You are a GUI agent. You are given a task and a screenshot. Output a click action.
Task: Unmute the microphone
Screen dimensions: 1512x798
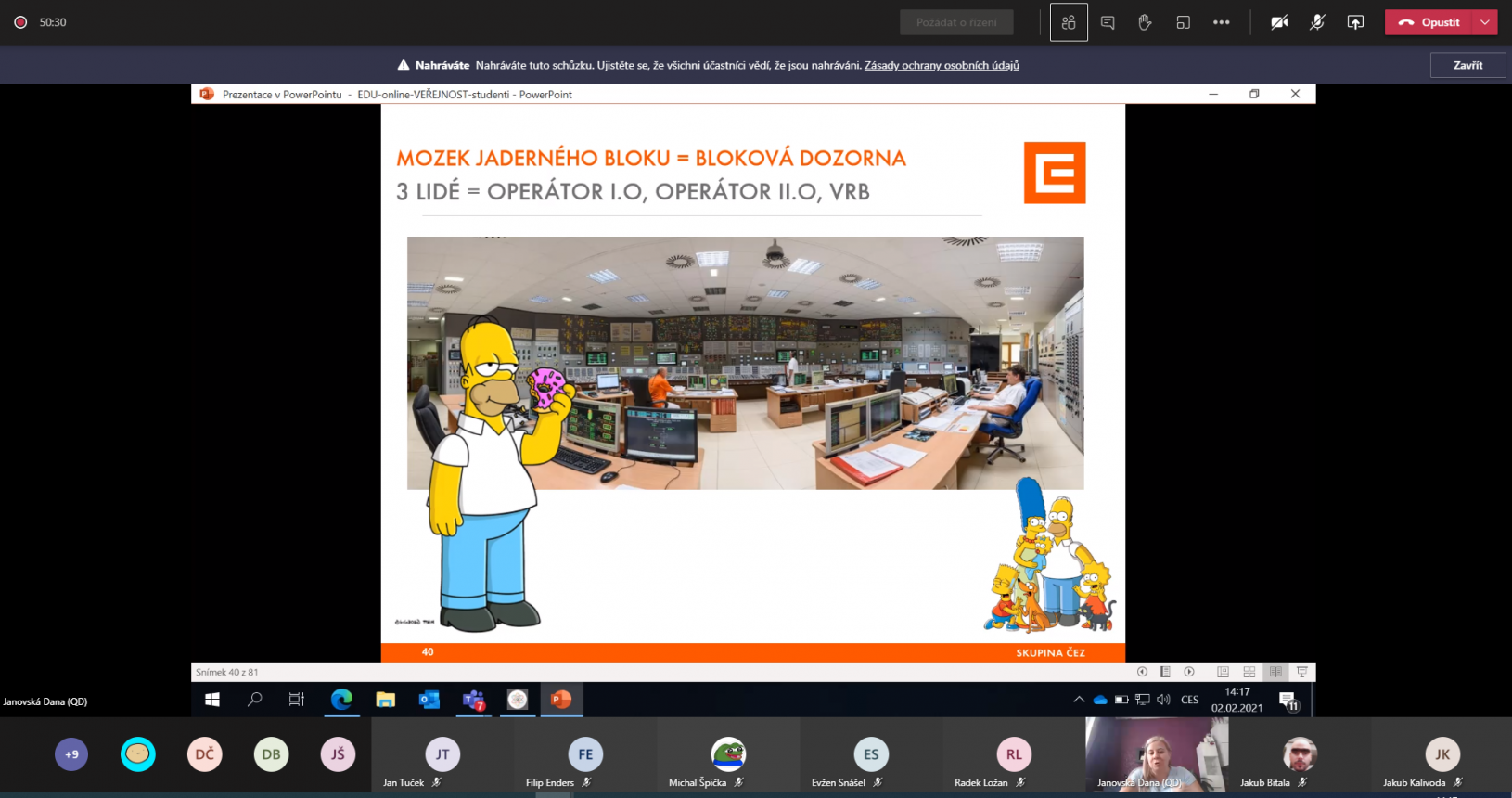click(1317, 22)
